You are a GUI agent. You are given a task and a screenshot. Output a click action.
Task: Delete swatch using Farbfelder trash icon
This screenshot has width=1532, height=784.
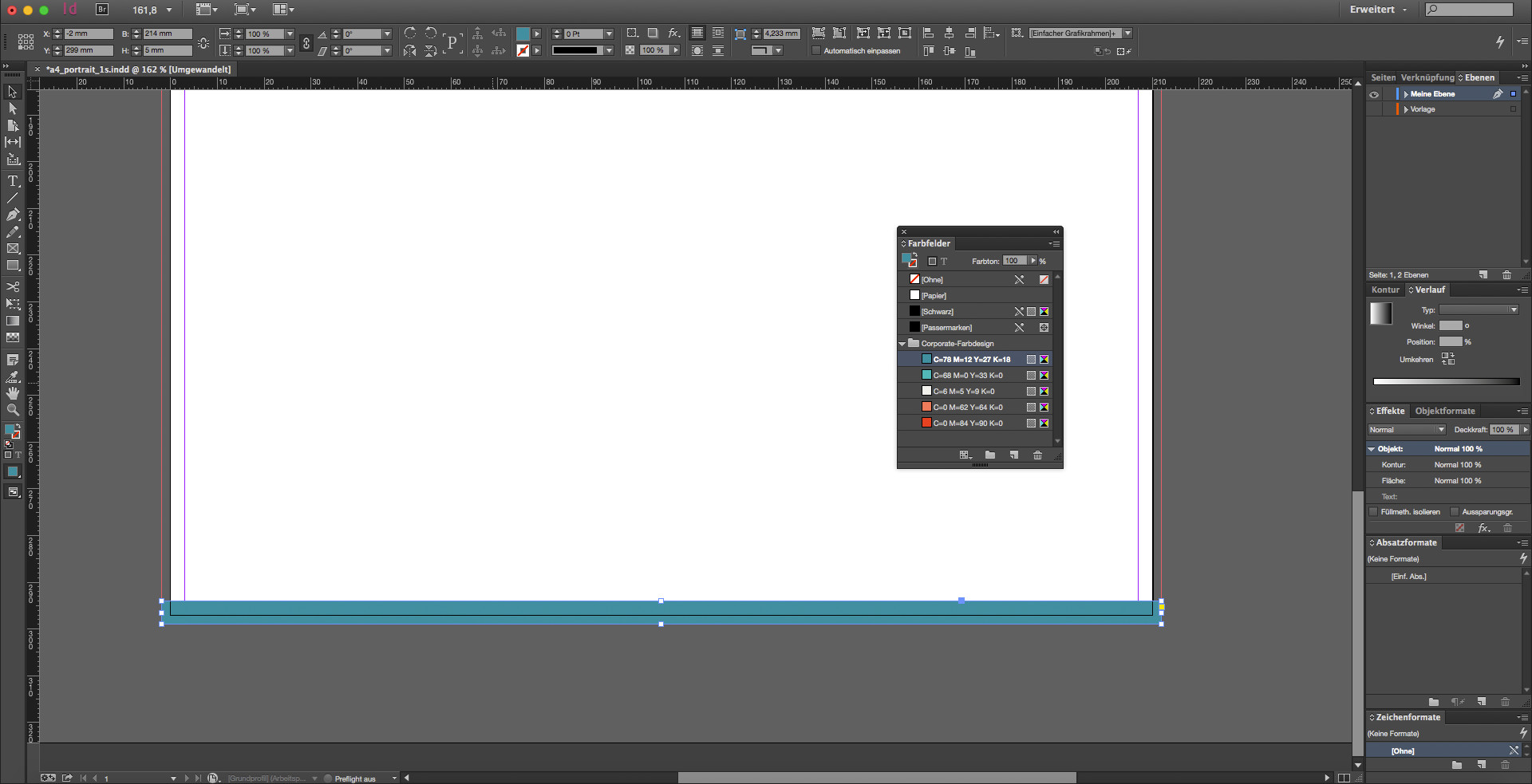point(1037,455)
